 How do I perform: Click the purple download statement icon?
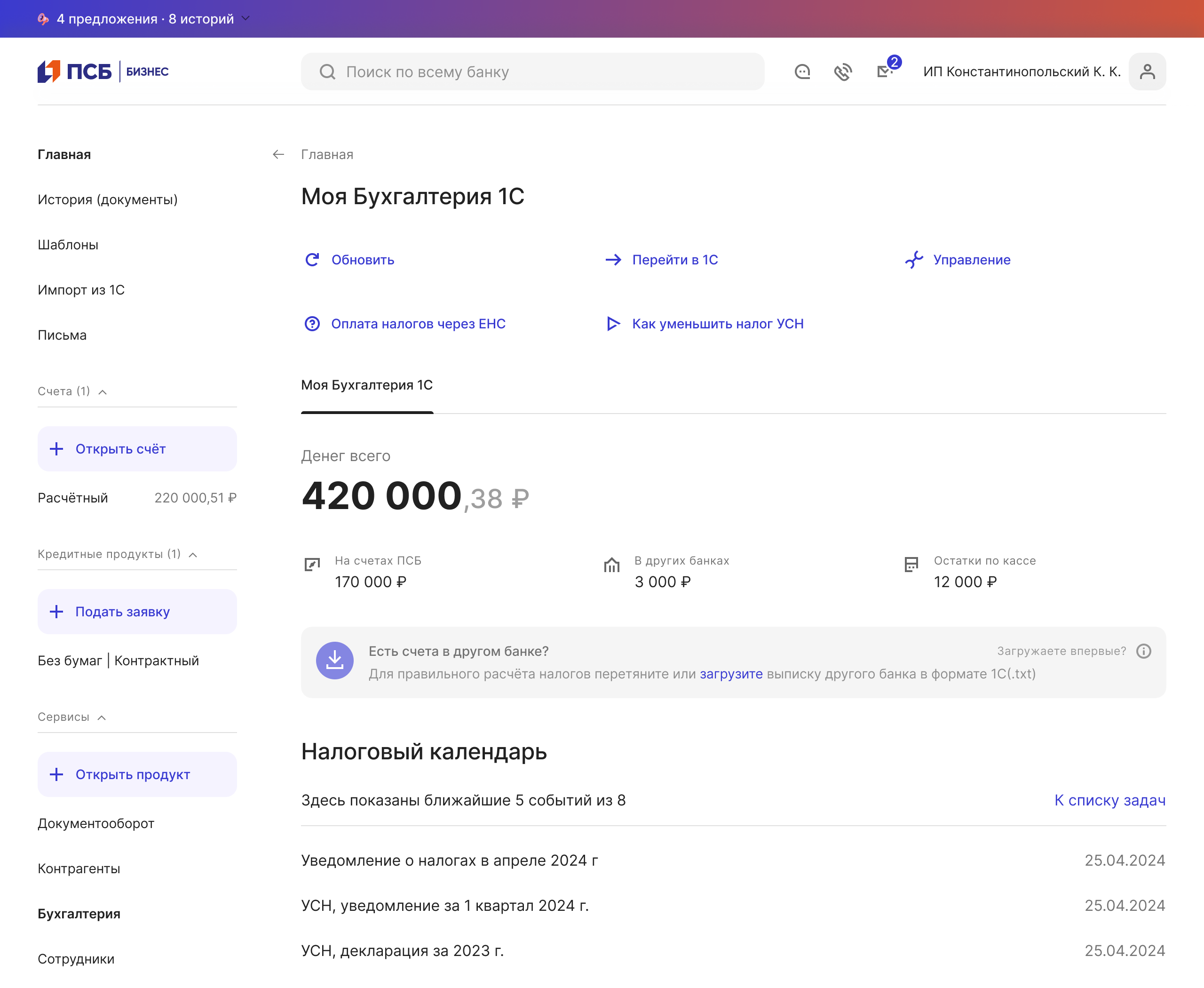pos(334,661)
